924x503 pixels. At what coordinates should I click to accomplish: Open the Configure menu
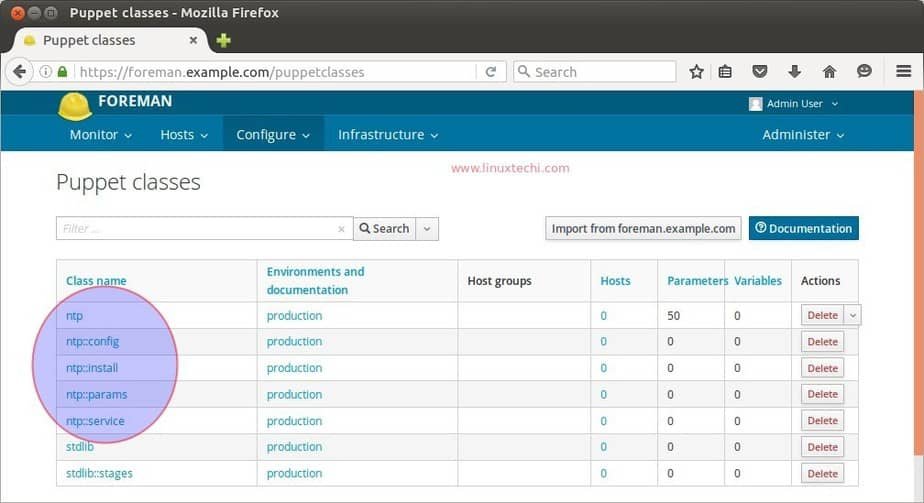273,135
